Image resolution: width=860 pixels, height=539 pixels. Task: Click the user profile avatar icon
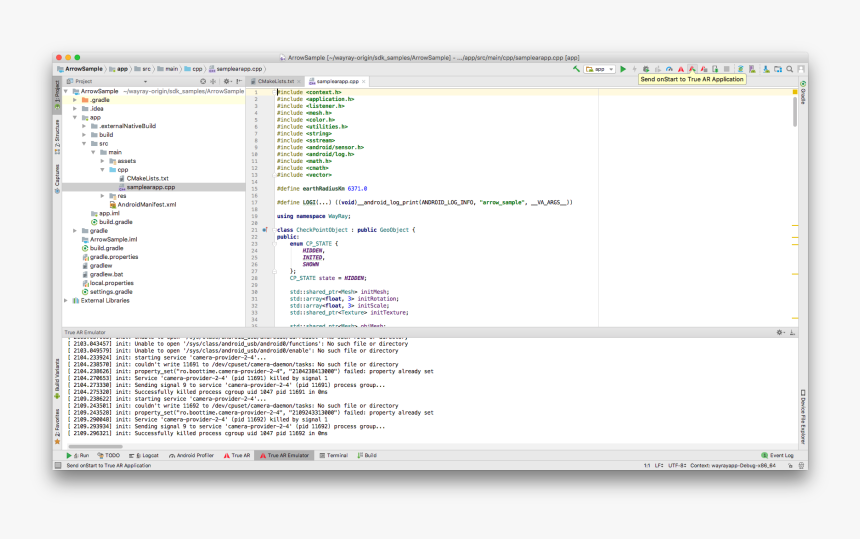tap(801, 69)
